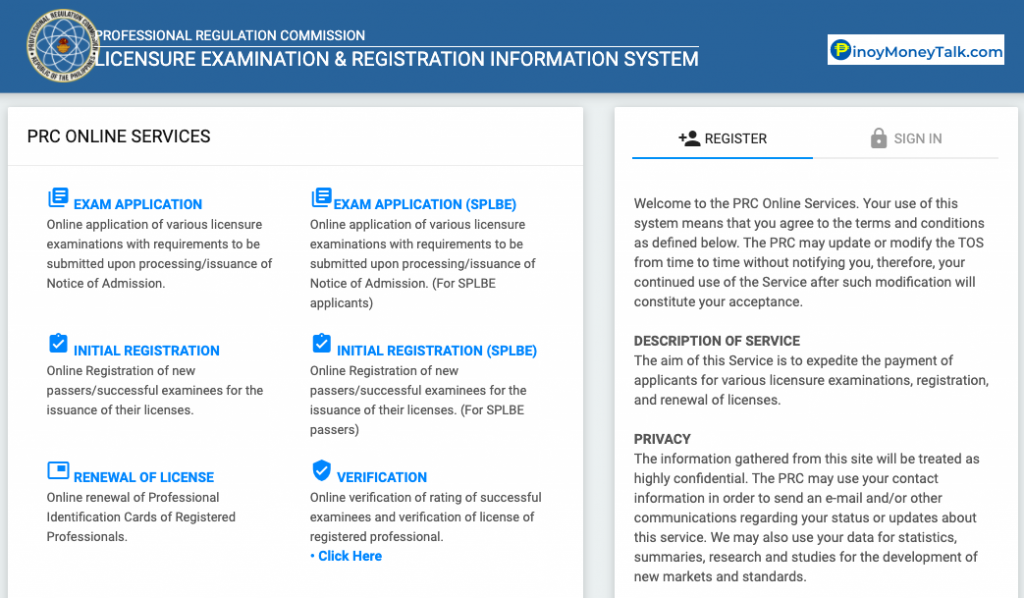
Task: Select the Exam Application (SPLBE) document icon
Action: (x=320, y=197)
